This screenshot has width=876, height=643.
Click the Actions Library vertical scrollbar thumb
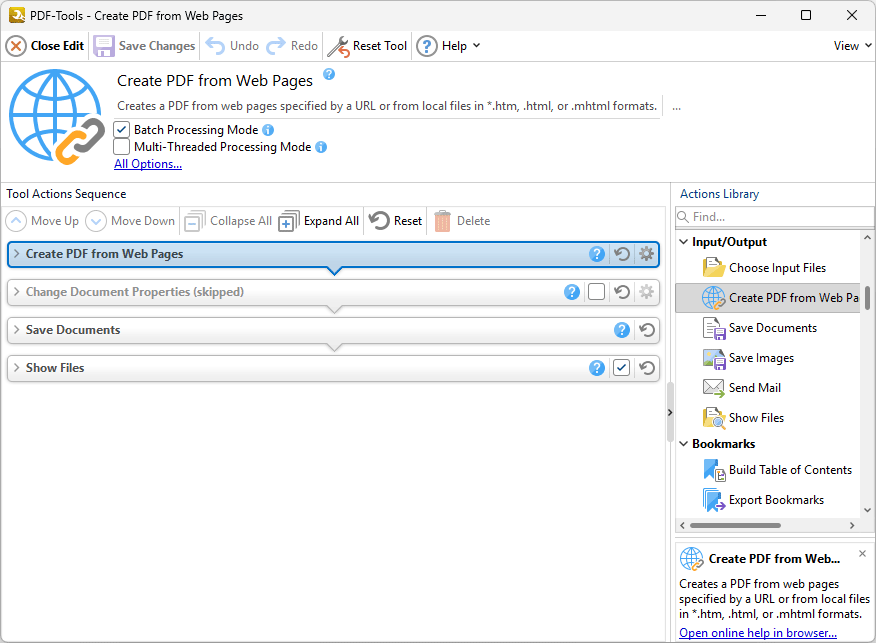click(867, 297)
